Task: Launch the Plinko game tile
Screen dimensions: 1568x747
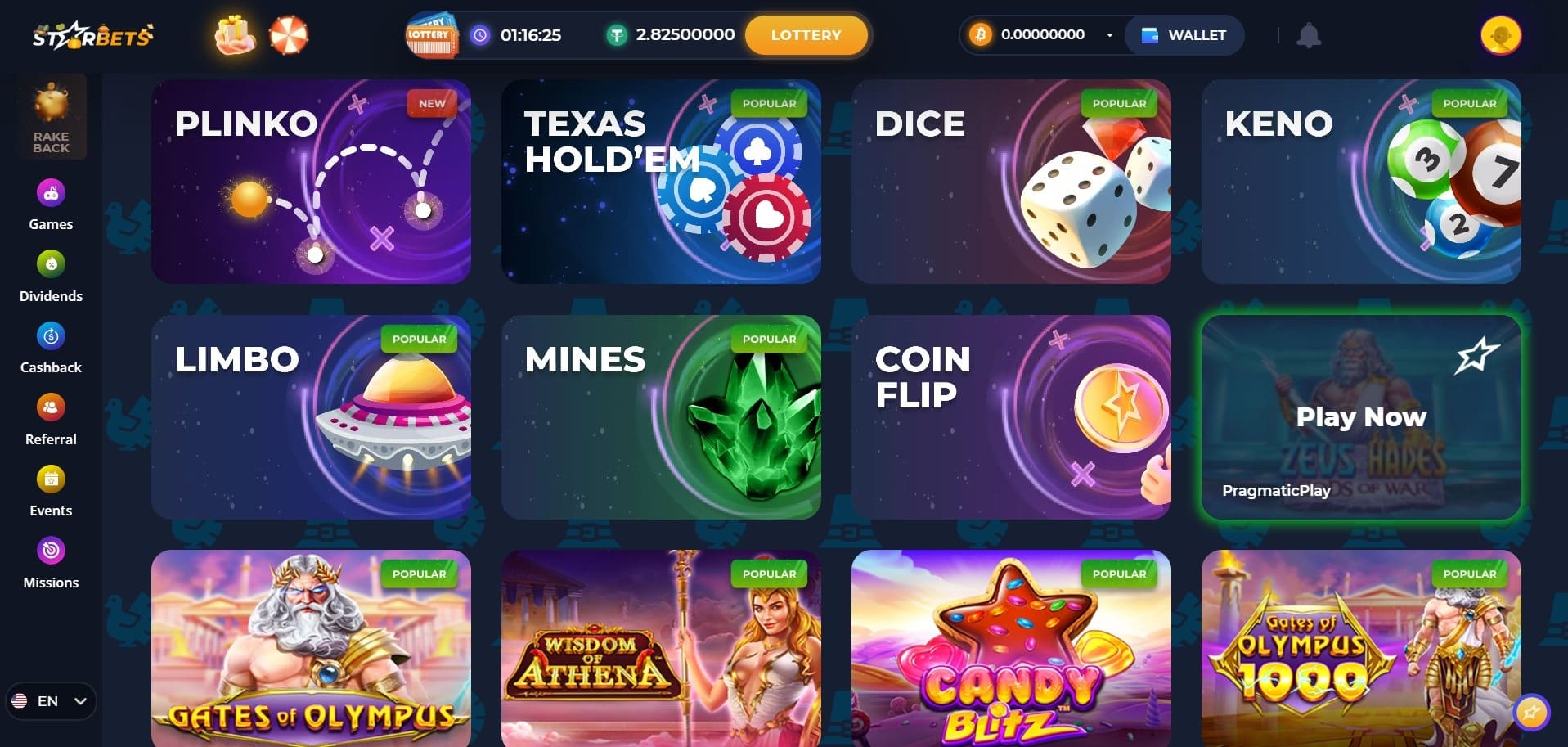Action: pyautogui.click(x=311, y=182)
